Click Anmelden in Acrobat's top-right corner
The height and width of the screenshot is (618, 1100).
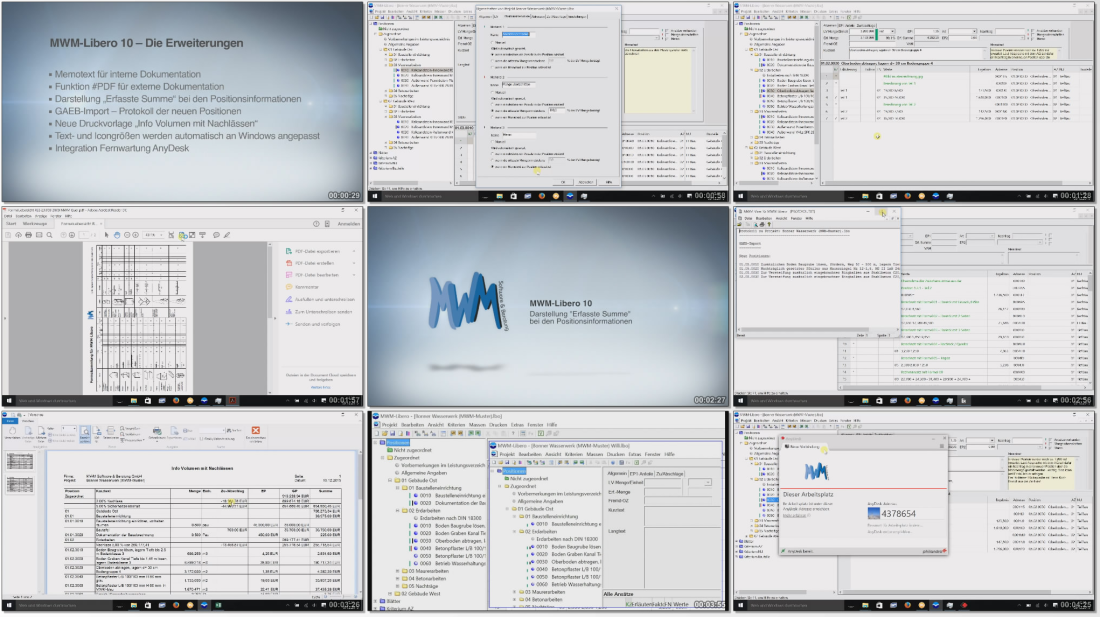[349, 224]
